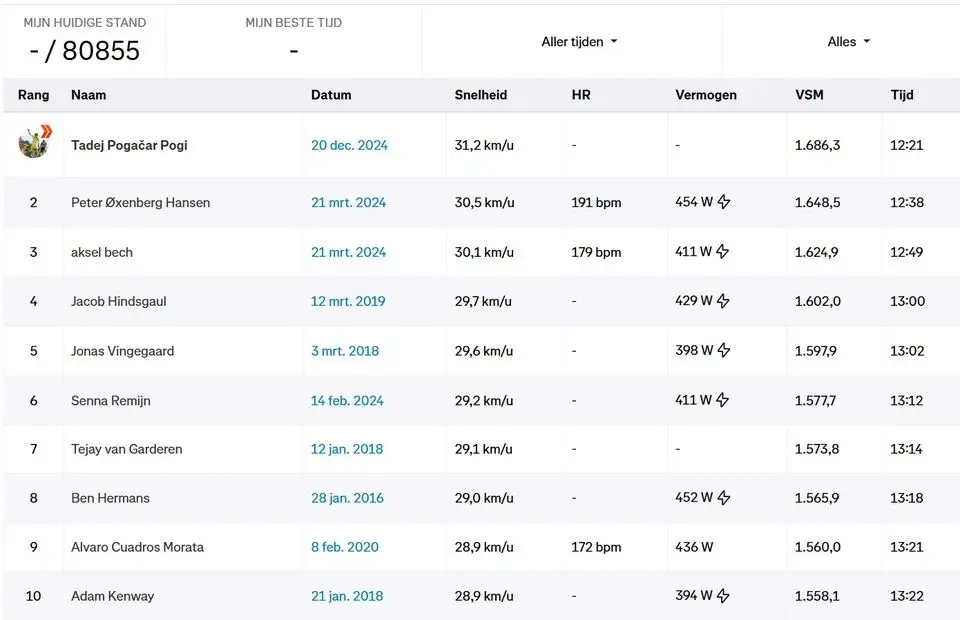
Task: Click power meter icon on Senna Remijn row
Action: point(722,400)
